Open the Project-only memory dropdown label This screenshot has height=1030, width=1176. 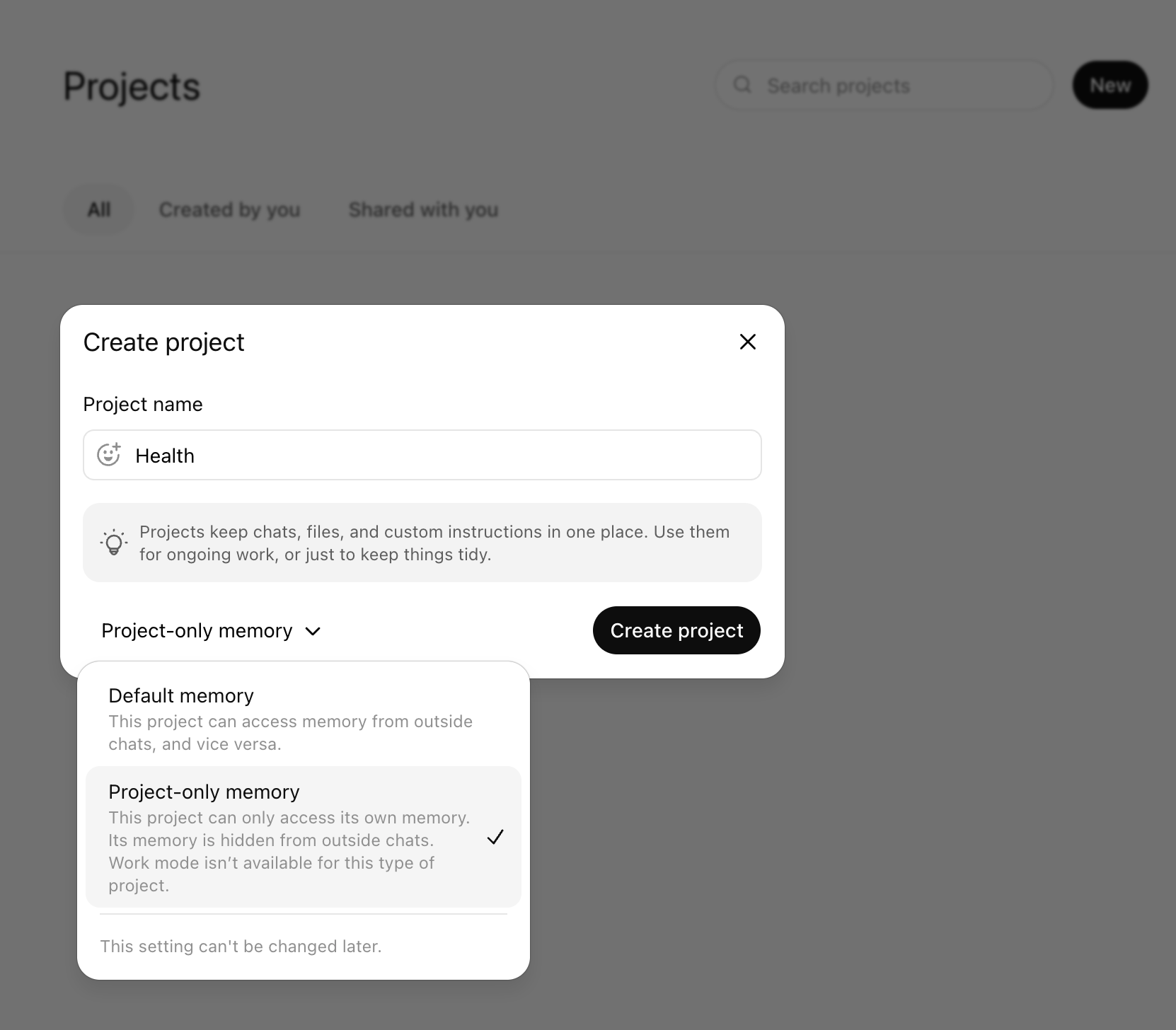[x=197, y=630]
